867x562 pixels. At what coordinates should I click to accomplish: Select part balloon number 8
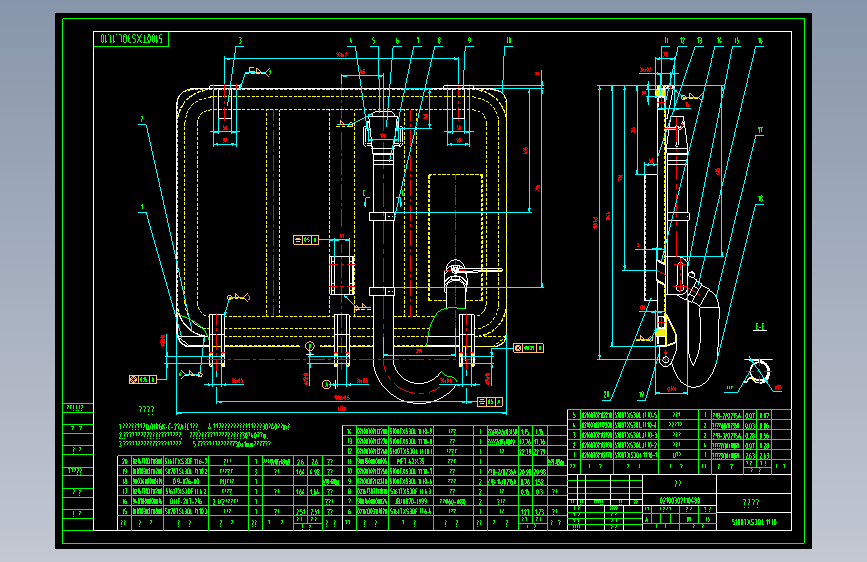coord(439,40)
